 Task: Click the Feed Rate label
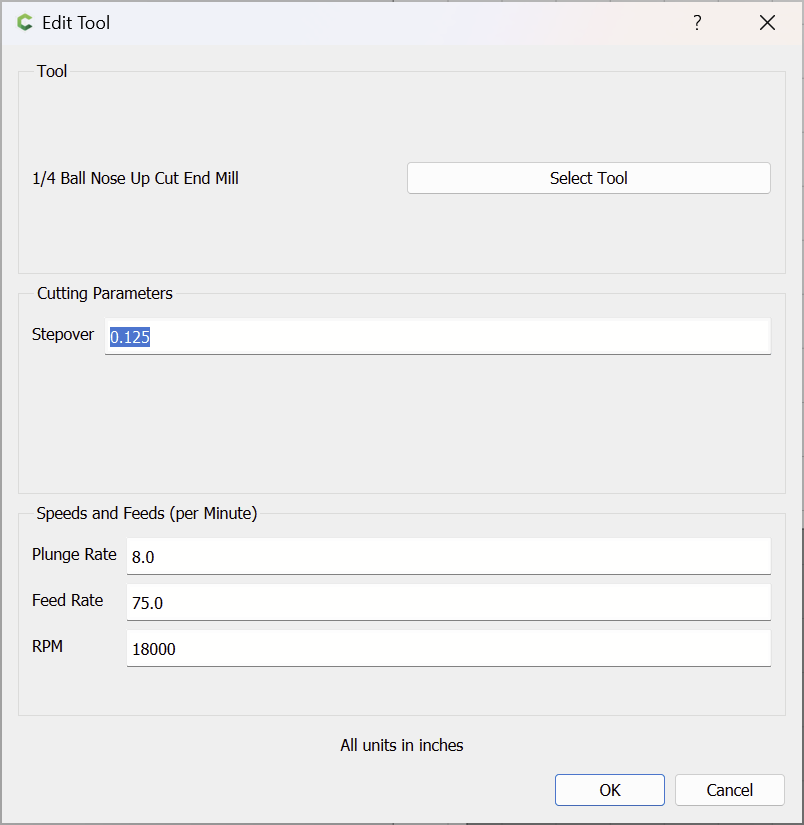point(67,601)
